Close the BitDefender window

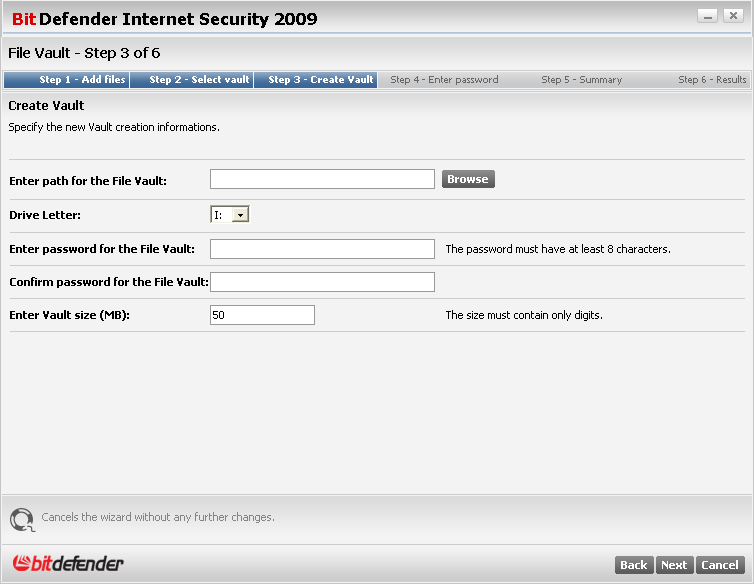tap(733, 16)
